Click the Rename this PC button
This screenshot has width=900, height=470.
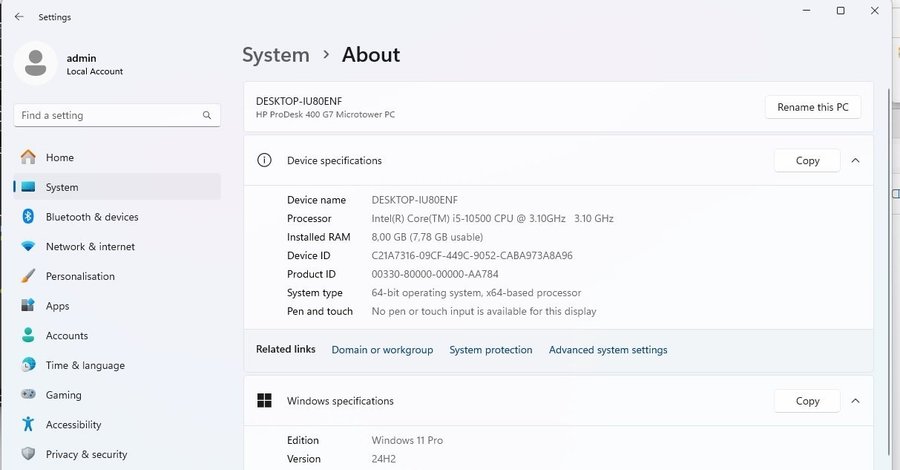click(812, 107)
